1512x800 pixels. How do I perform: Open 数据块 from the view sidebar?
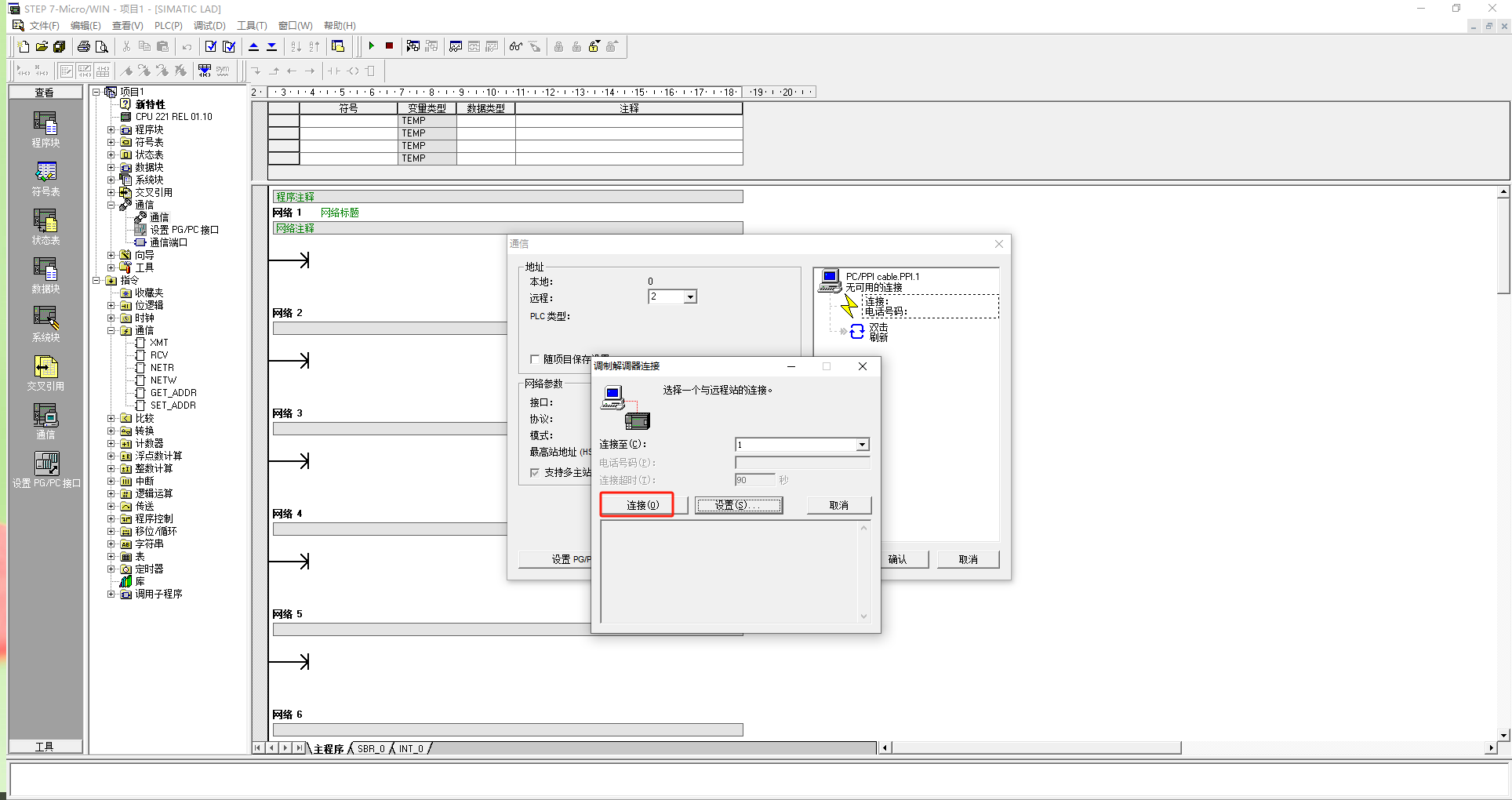tap(45, 275)
